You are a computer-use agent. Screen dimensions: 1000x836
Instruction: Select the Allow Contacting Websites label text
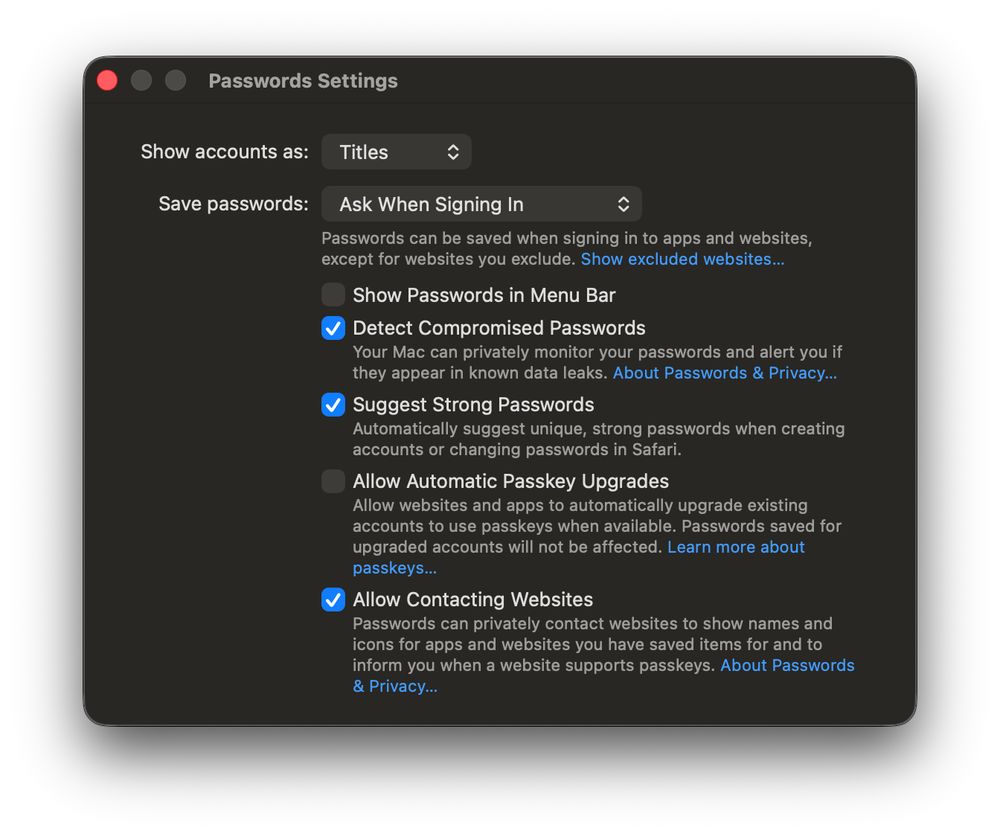coord(473,600)
